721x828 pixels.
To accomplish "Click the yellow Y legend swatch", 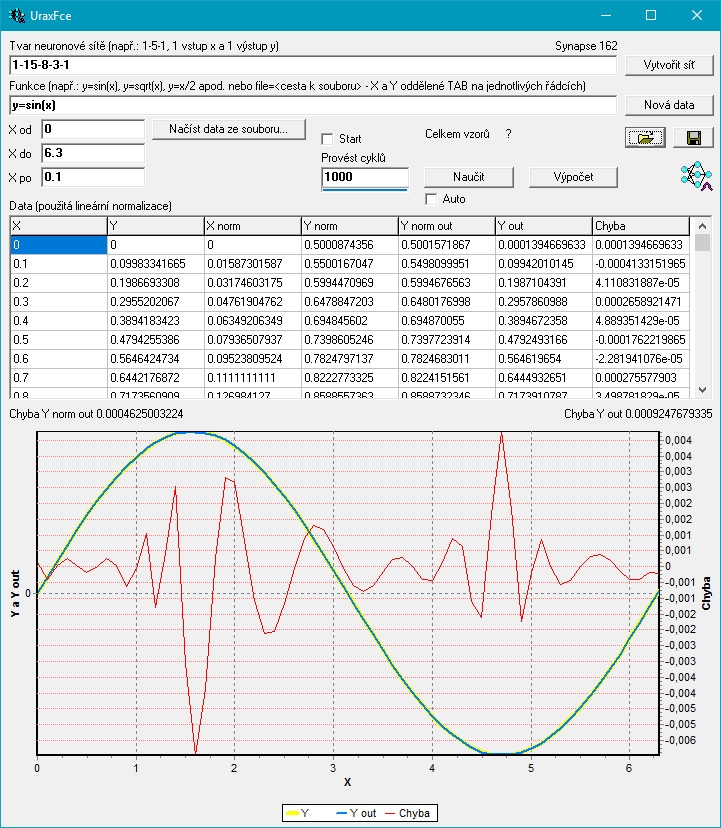I will [x=293, y=813].
